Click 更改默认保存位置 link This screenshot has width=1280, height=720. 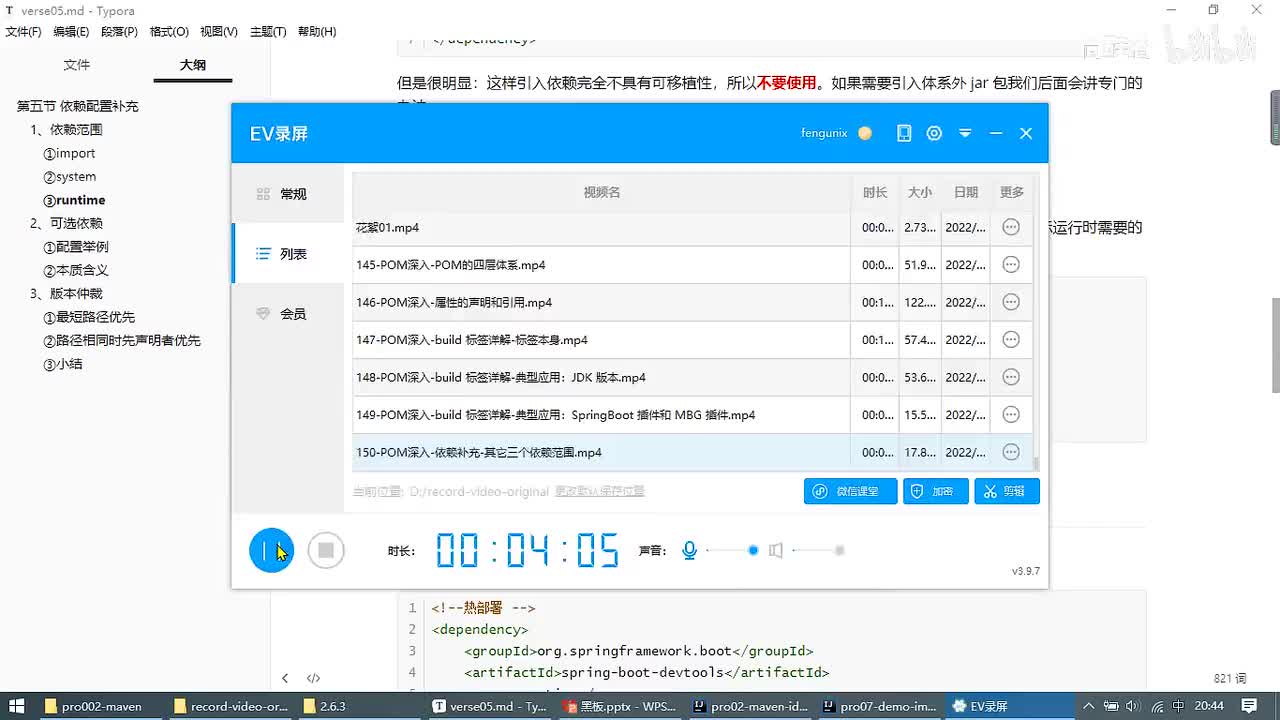600,491
